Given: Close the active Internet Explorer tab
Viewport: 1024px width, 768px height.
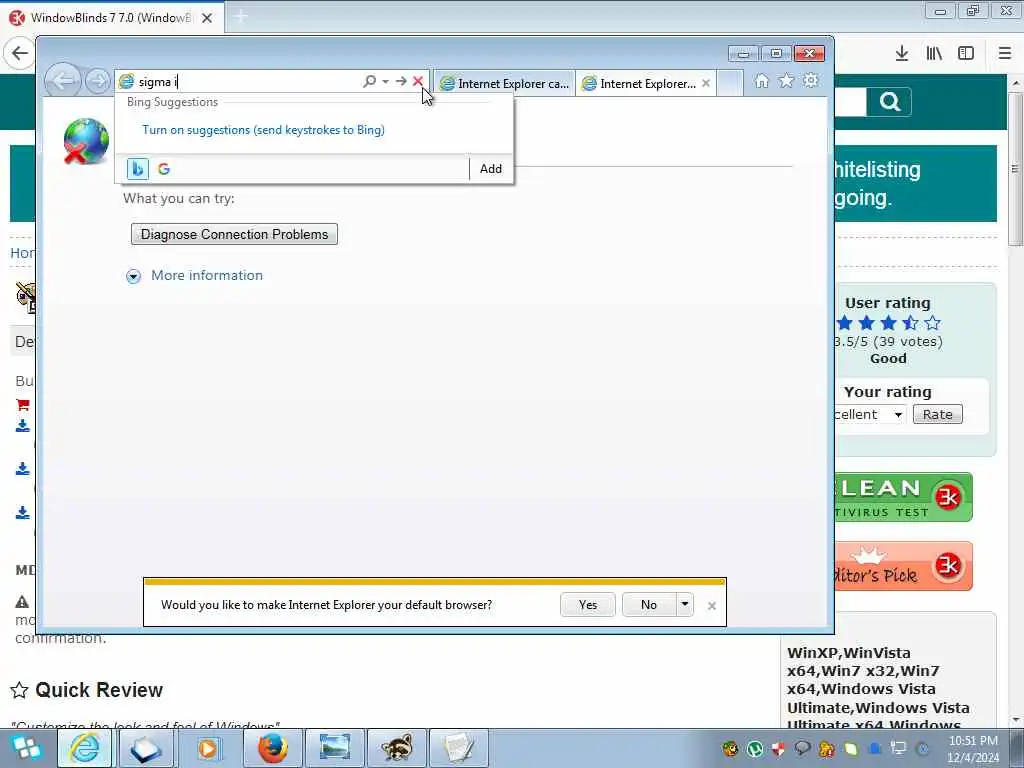Looking at the screenshot, I should [x=706, y=84].
